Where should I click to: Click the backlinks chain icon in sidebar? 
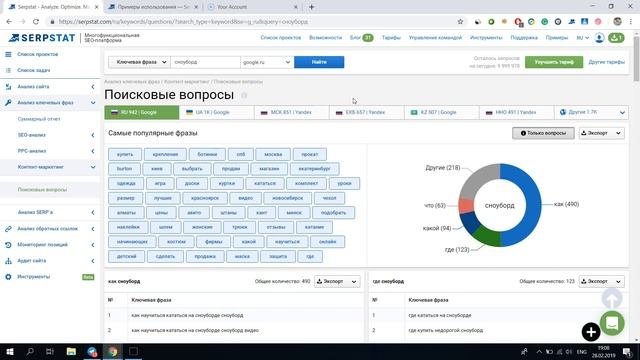pos(8,229)
